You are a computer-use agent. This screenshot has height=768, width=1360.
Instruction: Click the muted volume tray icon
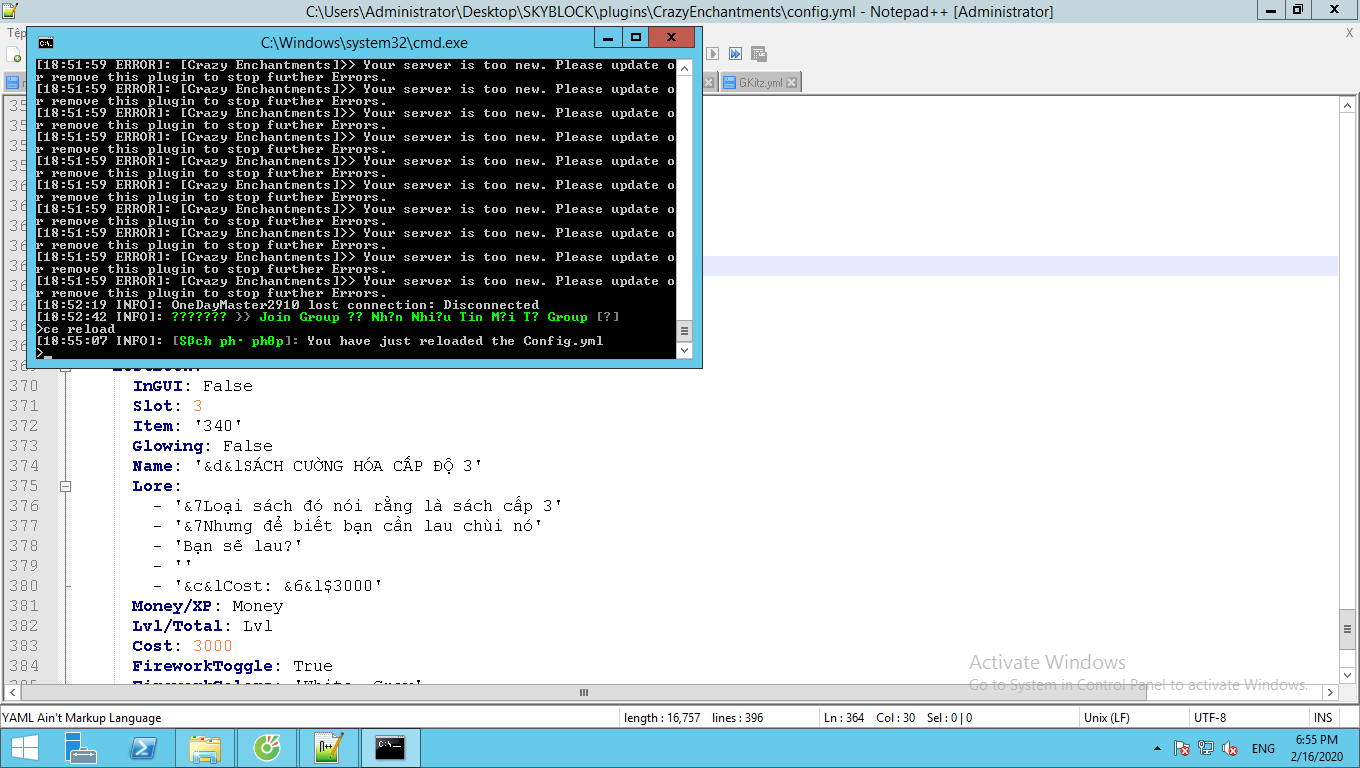coord(1230,748)
